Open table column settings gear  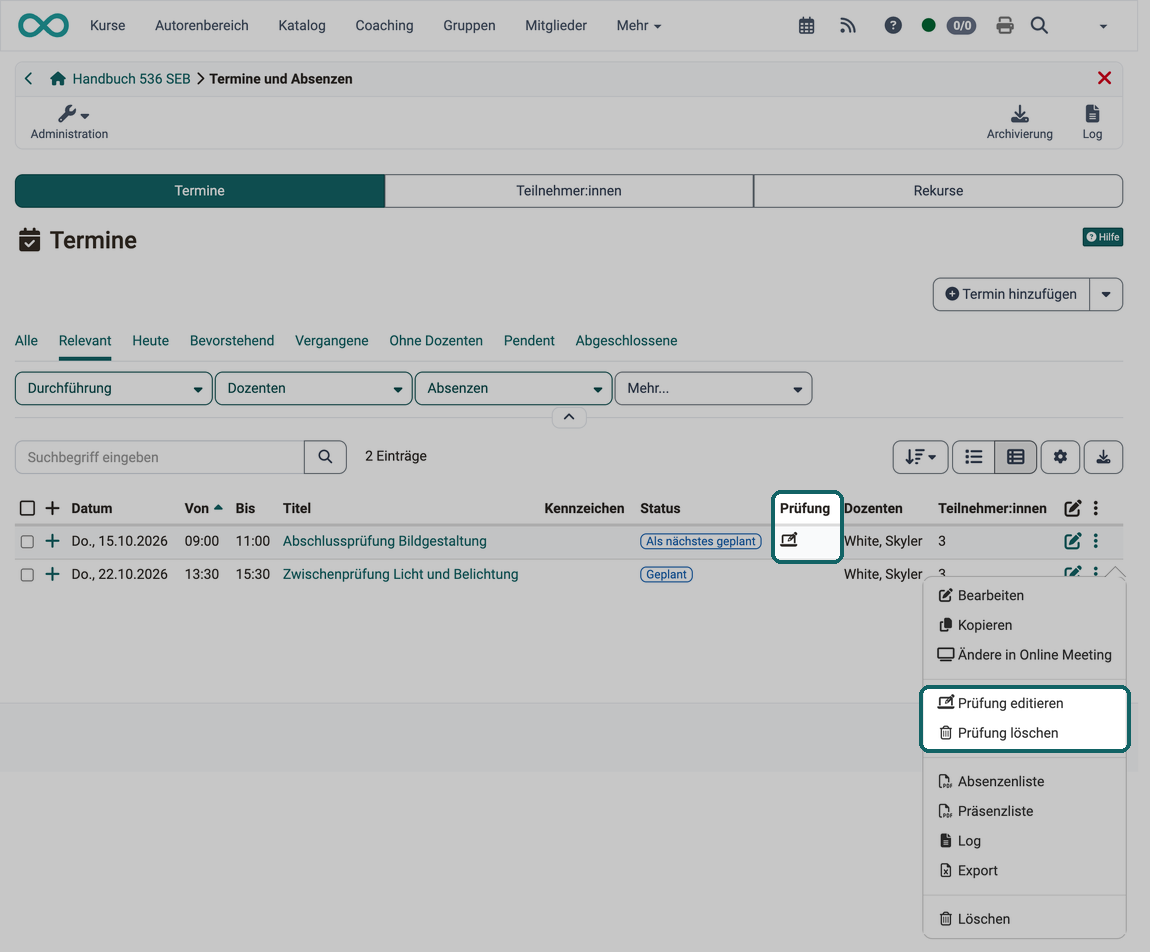coord(1060,457)
